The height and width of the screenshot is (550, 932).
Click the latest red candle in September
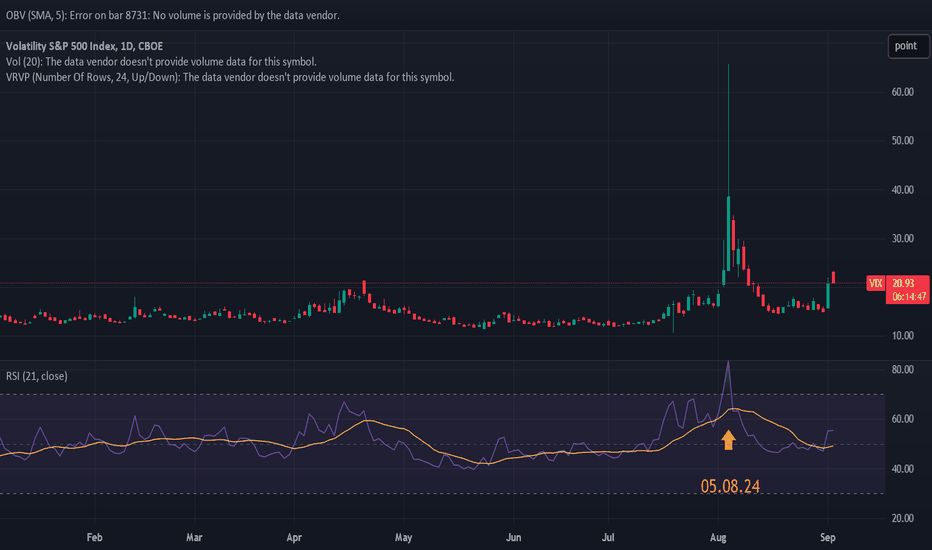click(x=833, y=277)
